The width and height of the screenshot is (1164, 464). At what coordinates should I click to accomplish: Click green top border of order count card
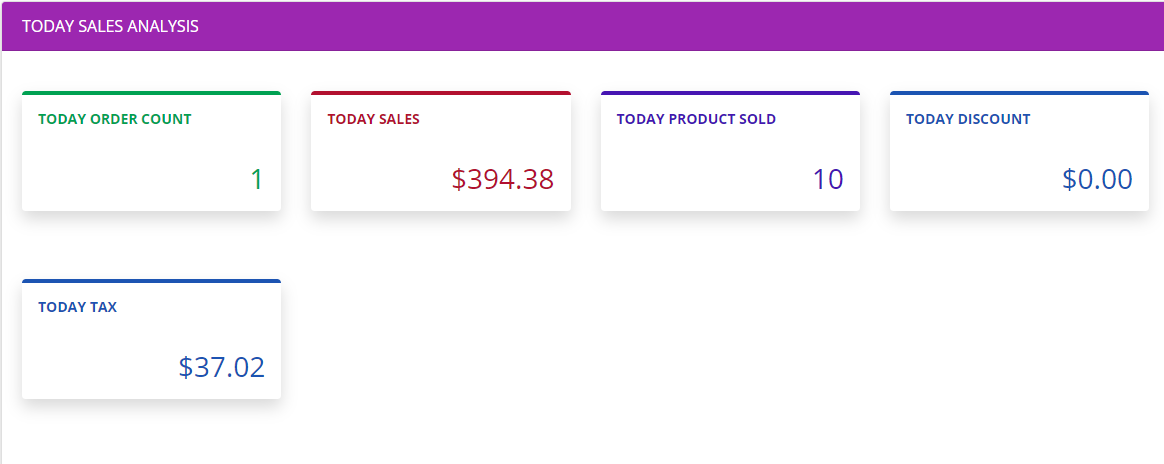point(151,93)
